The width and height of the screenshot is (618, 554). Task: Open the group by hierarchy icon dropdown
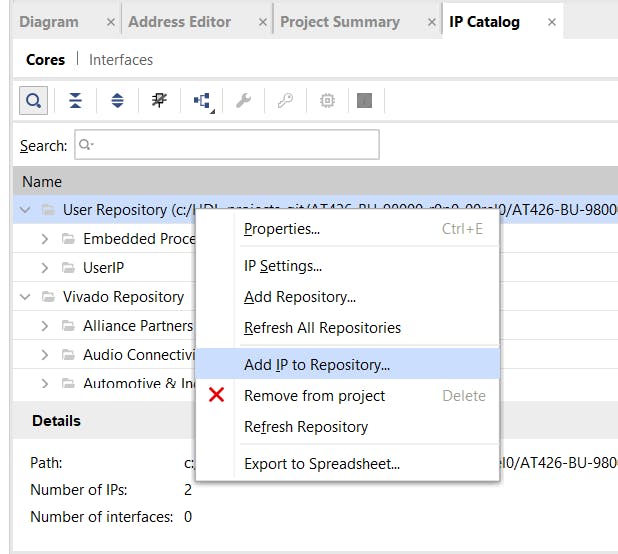[x=202, y=101]
